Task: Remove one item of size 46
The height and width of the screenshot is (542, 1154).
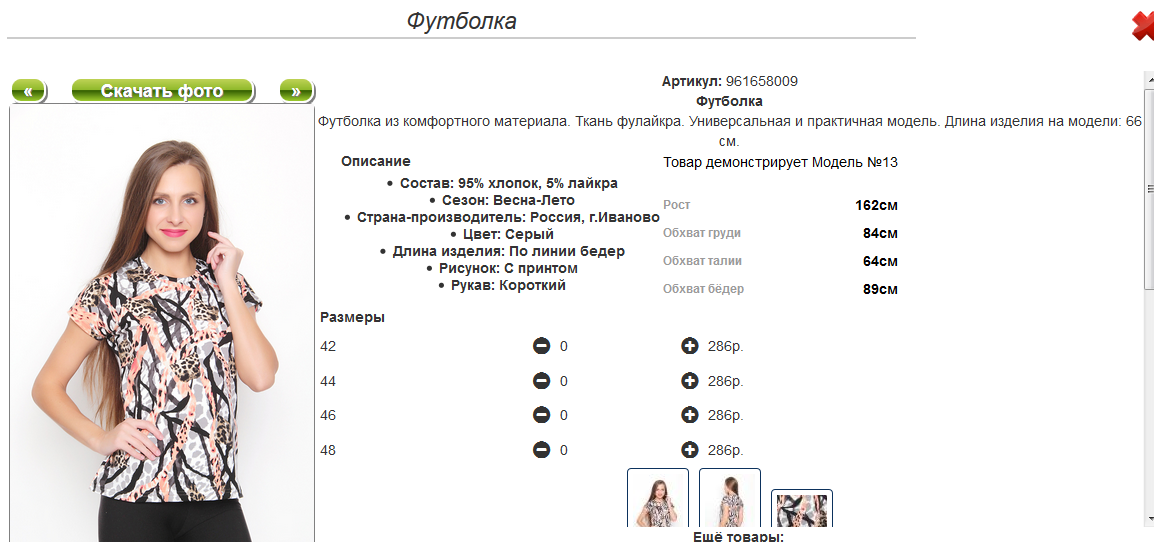Action: (x=541, y=415)
